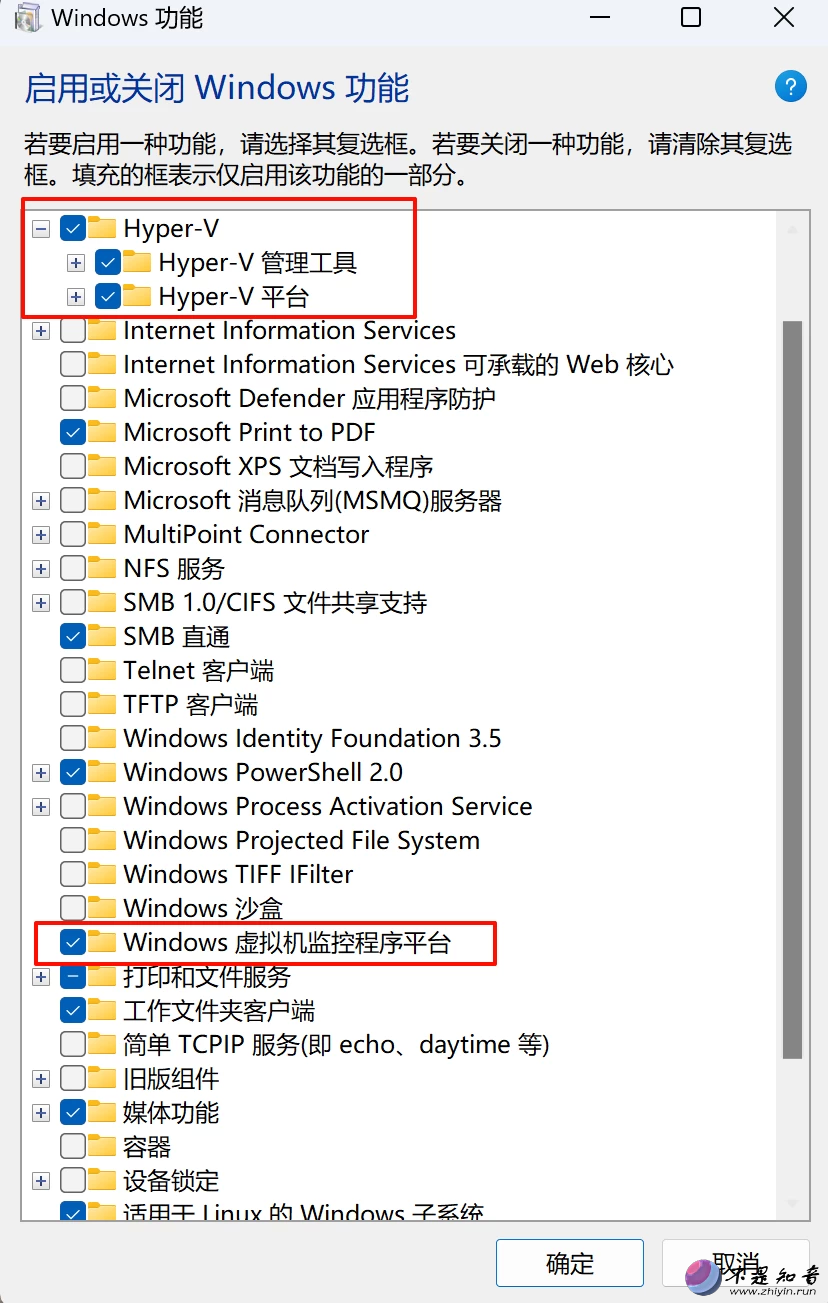Expand Windows Process Activation Service node
The image size is (828, 1303).
[x=41, y=807]
